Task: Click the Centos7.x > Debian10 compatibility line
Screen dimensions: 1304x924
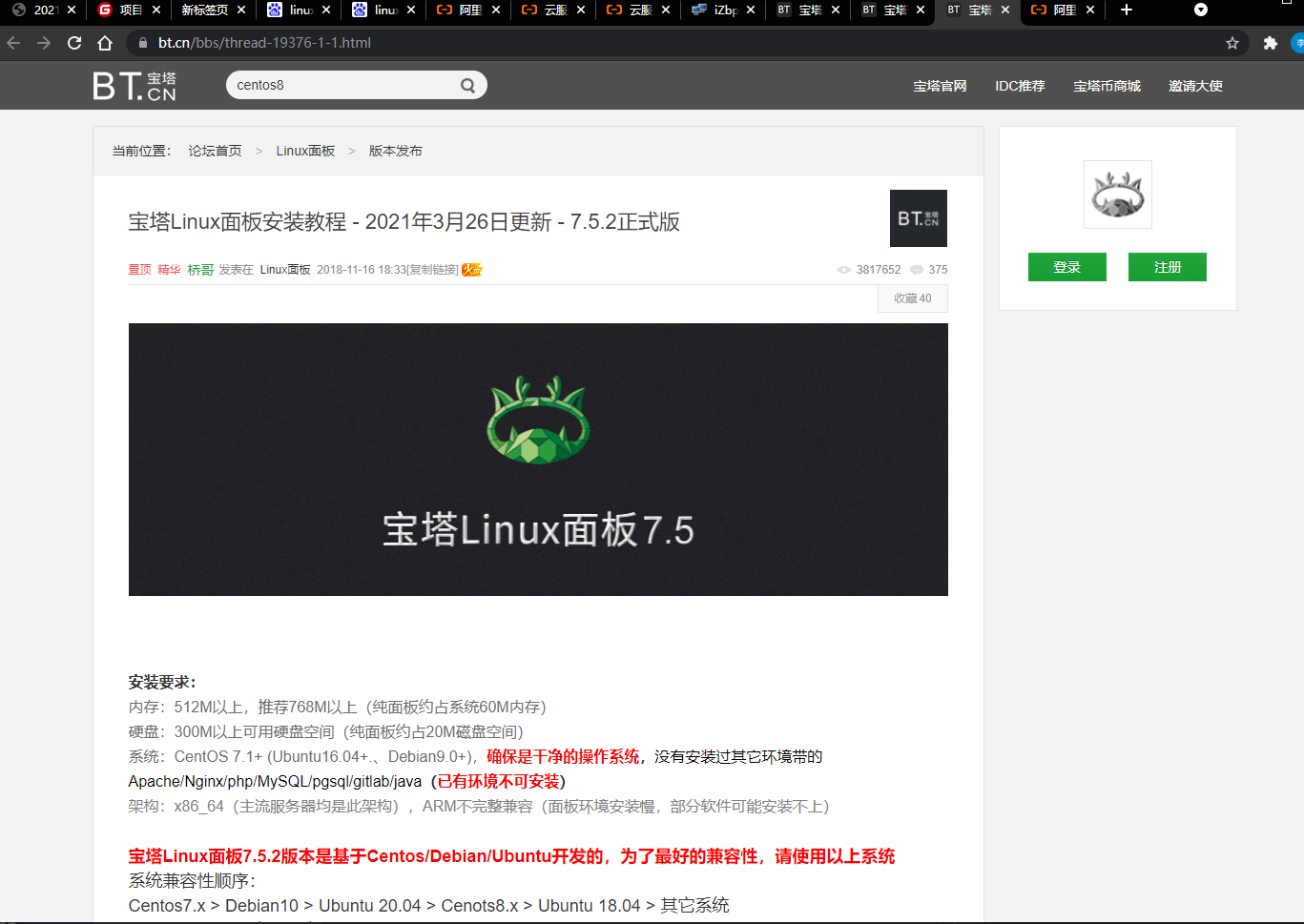Action: (429, 906)
